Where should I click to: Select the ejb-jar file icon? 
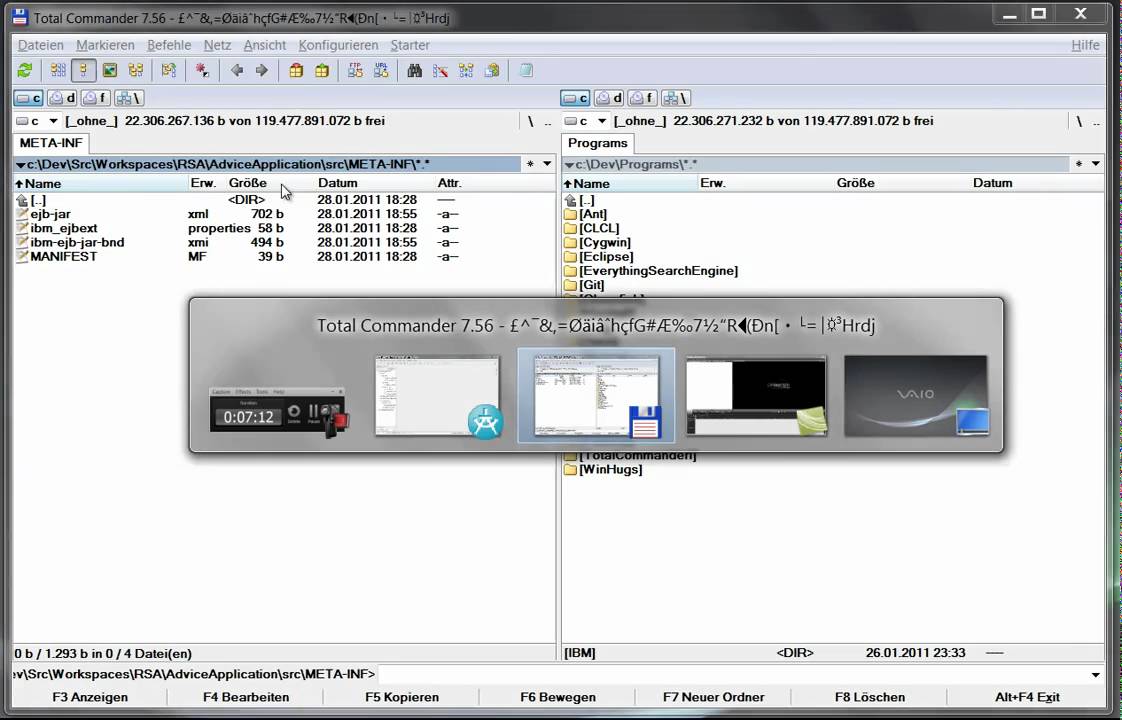coord(22,214)
